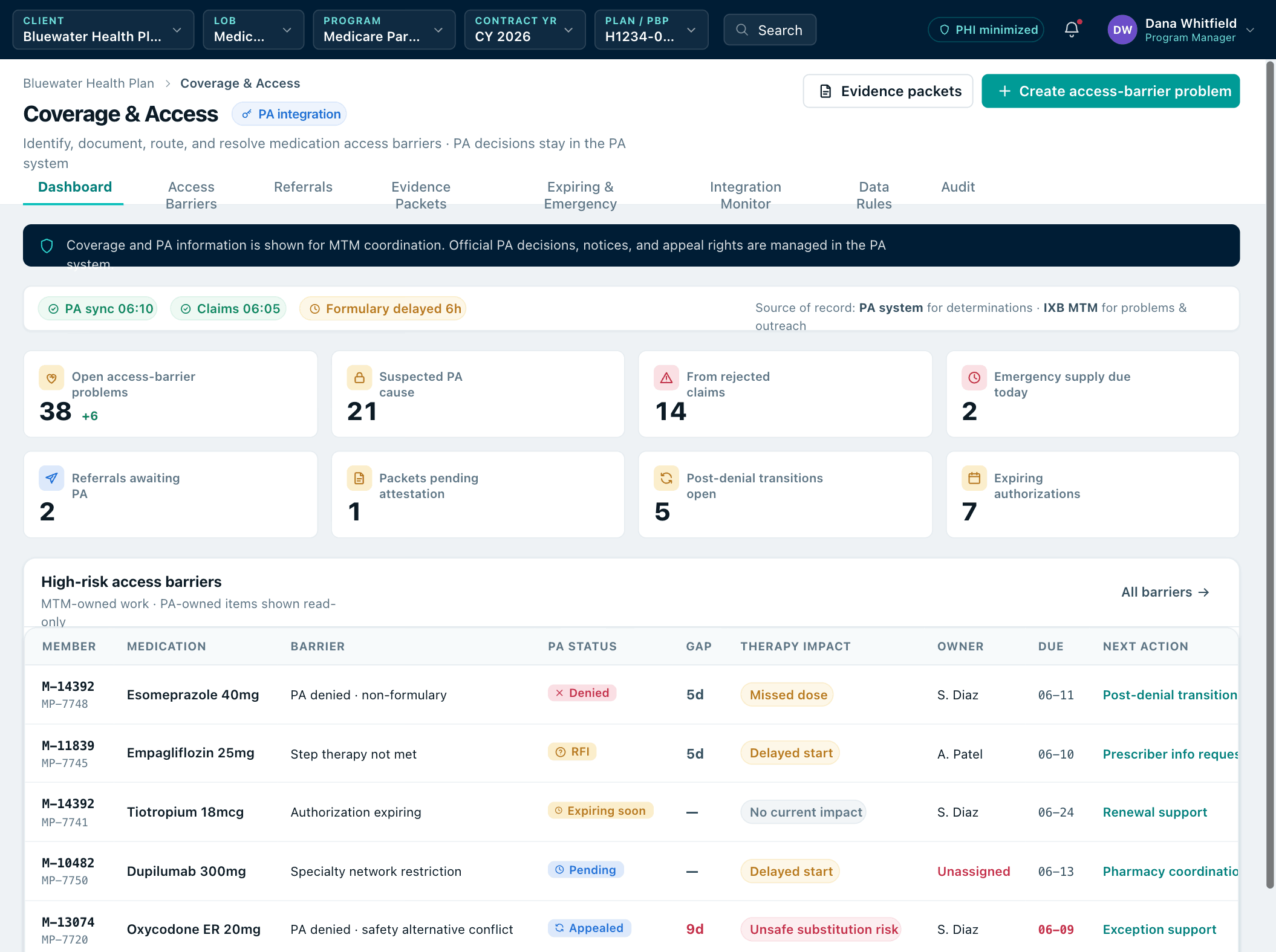
Task: Click the Suspected PA cause lock icon
Action: [x=359, y=378]
